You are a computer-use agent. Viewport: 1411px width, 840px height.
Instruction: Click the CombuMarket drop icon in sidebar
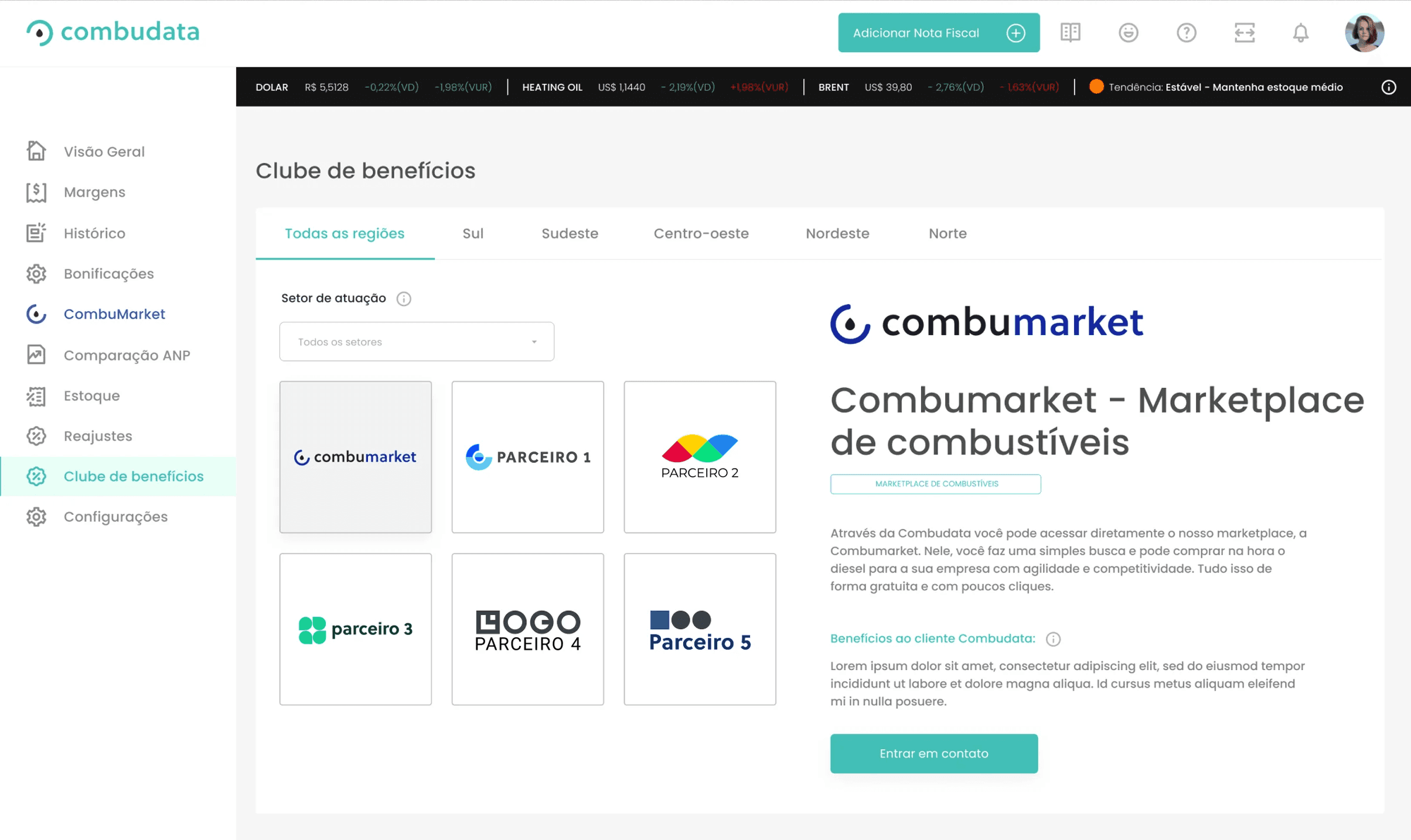[x=36, y=314]
